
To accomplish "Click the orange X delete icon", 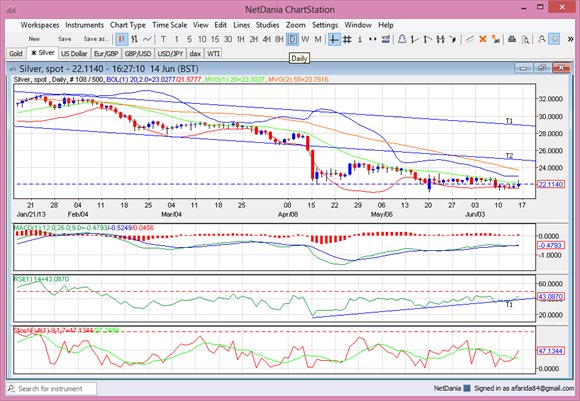I will [x=482, y=39].
